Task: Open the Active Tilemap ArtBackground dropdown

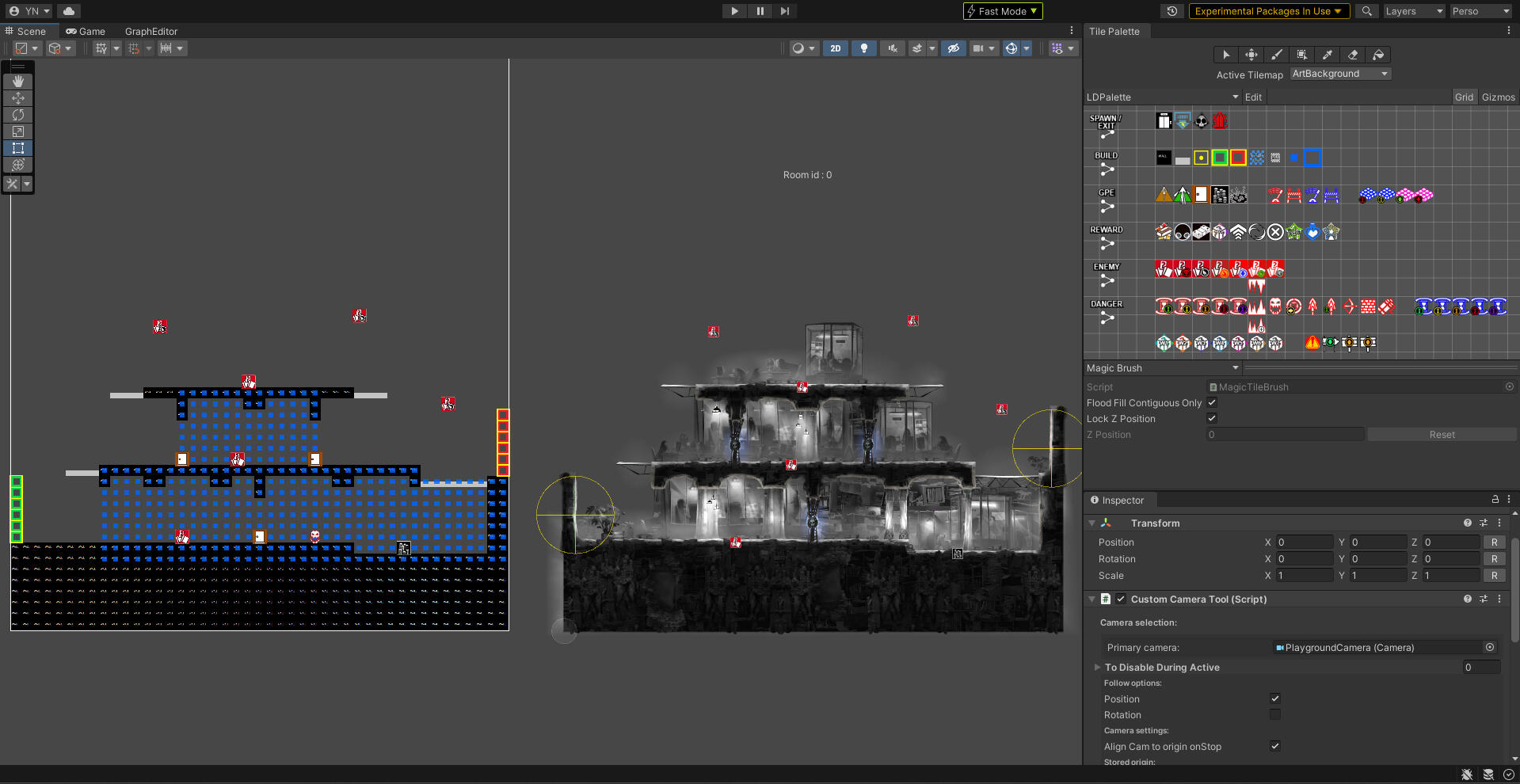Action: pos(1340,74)
